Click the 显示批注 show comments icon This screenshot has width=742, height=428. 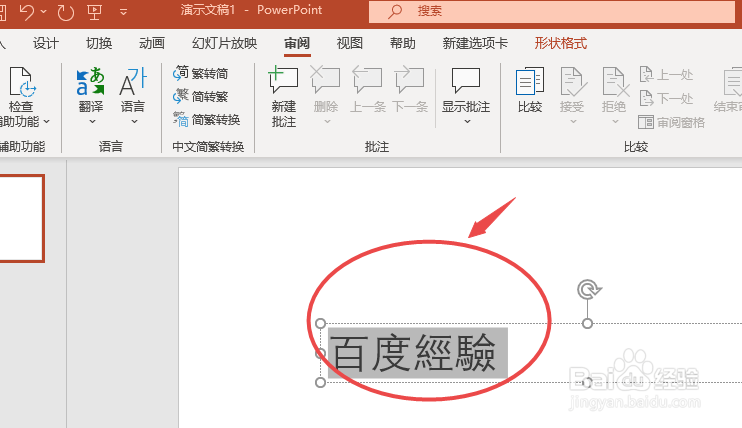pyautogui.click(x=466, y=80)
